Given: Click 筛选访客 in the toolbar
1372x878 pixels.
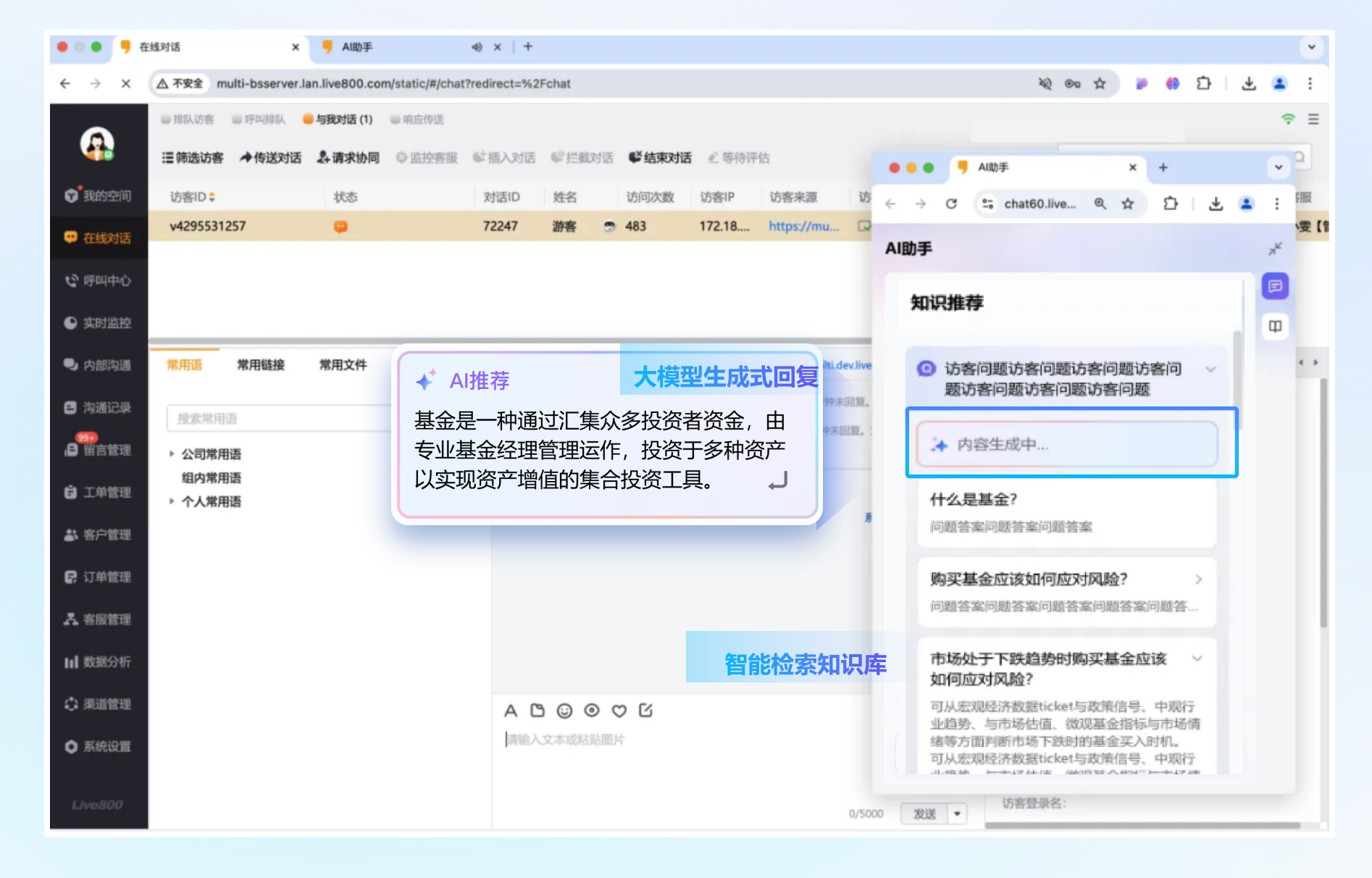Looking at the screenshot, I should pyautogui.click(x=193, y=158).
